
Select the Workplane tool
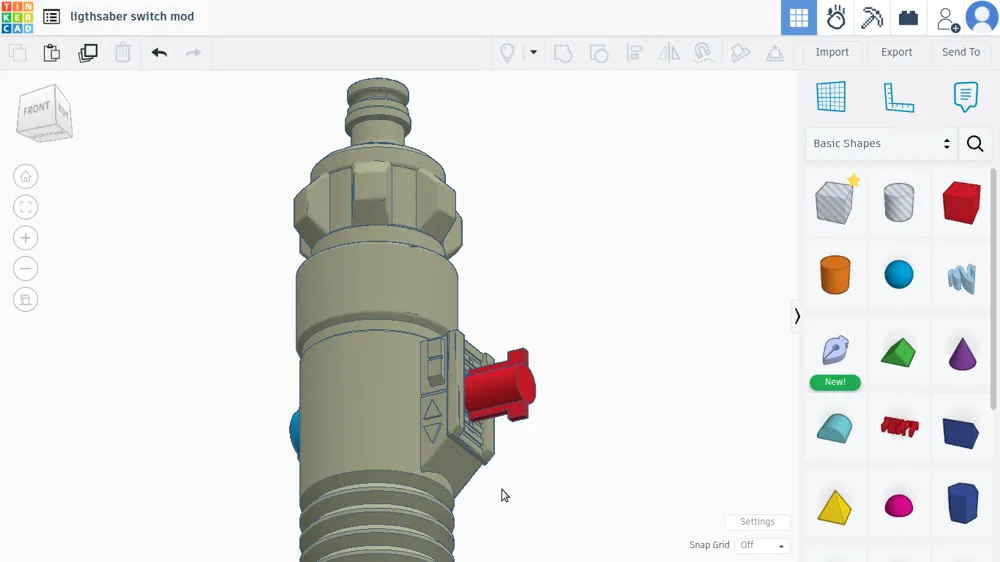pyautogui.click(x=831, y=97)
